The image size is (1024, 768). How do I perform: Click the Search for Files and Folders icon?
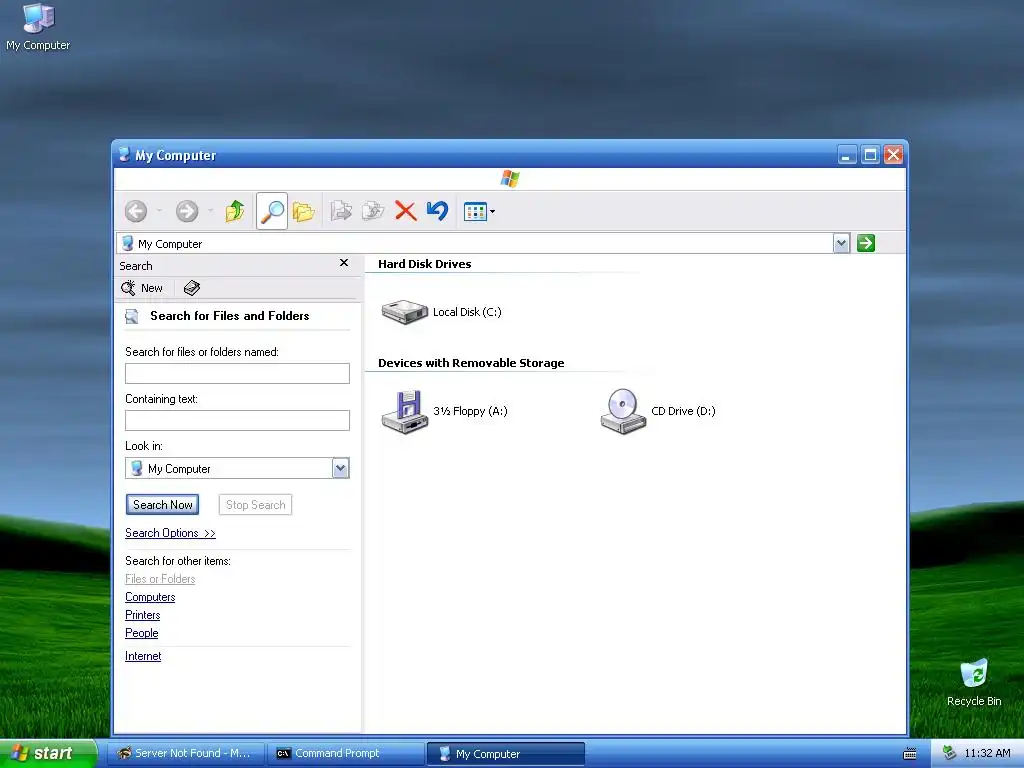click(x=132, y=317)
